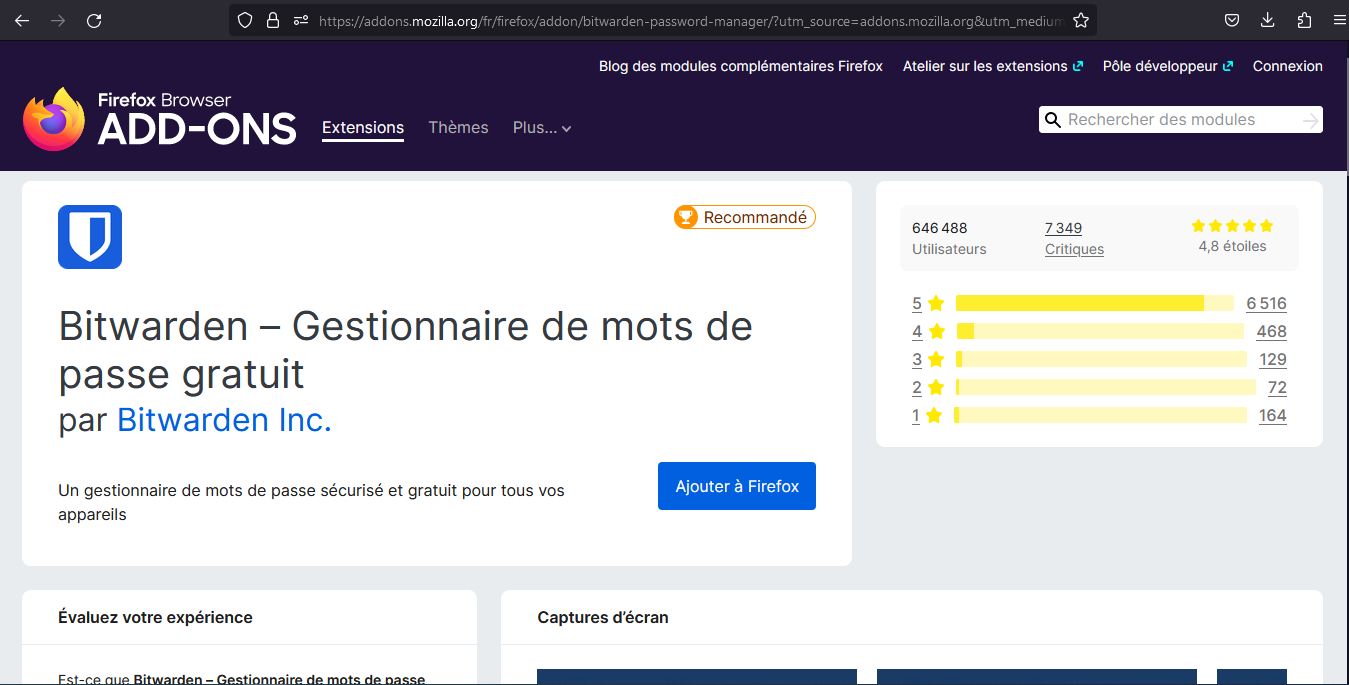The height and width of the screenshot is (685, 1349).
Task: Open the Bitwarden Inc. author link
Action: tap(224, 420)
